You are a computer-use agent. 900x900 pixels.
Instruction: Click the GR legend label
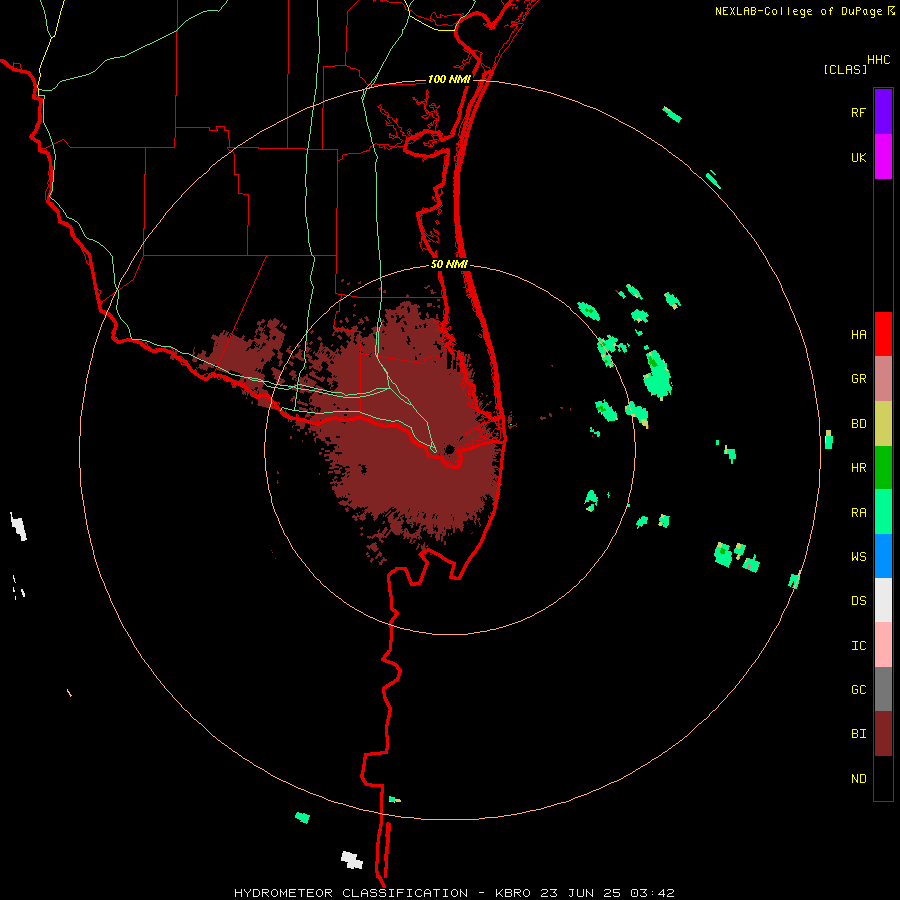(858, 379)
